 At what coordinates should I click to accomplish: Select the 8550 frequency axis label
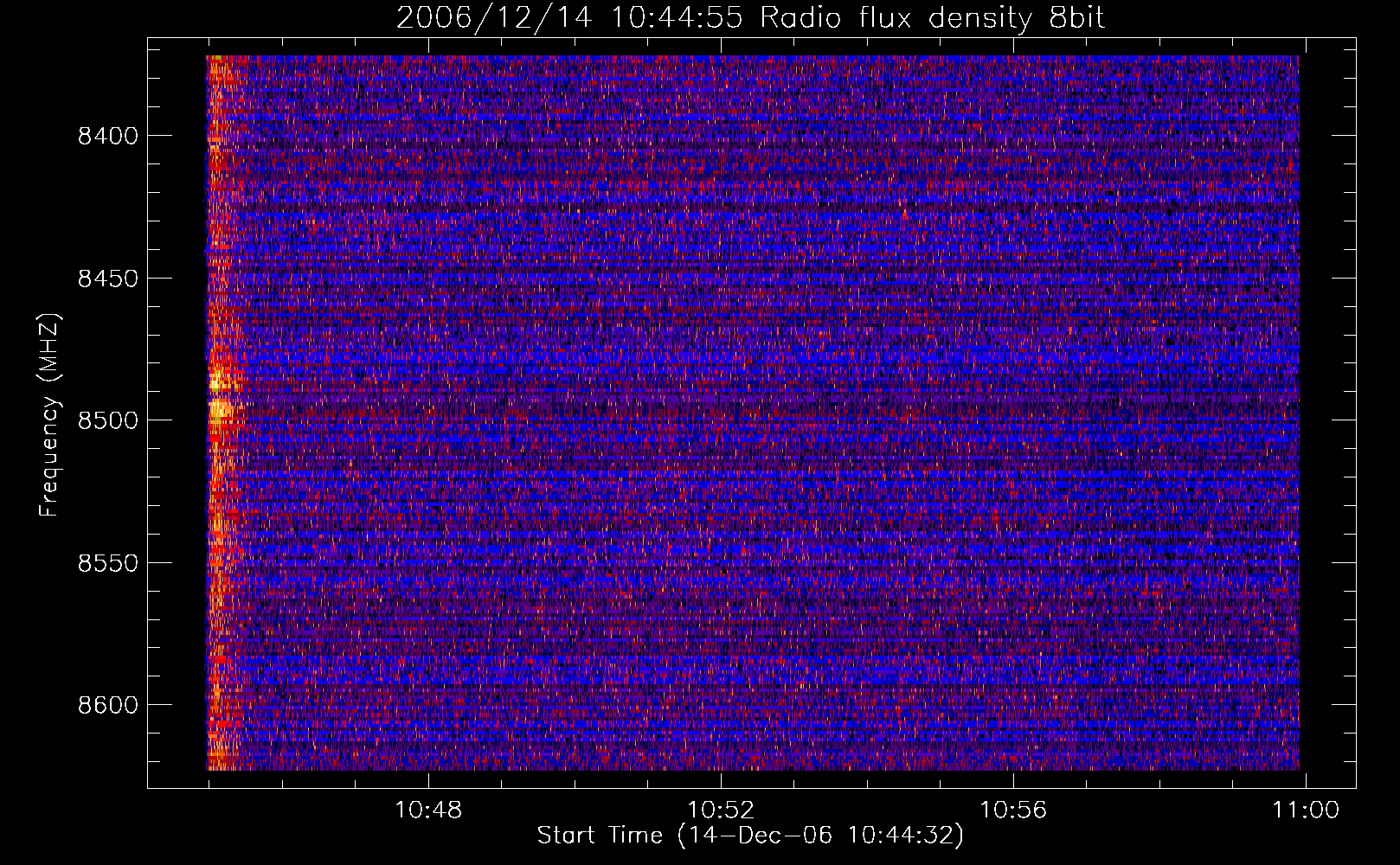pyautogui.click(x=107, y=563)
